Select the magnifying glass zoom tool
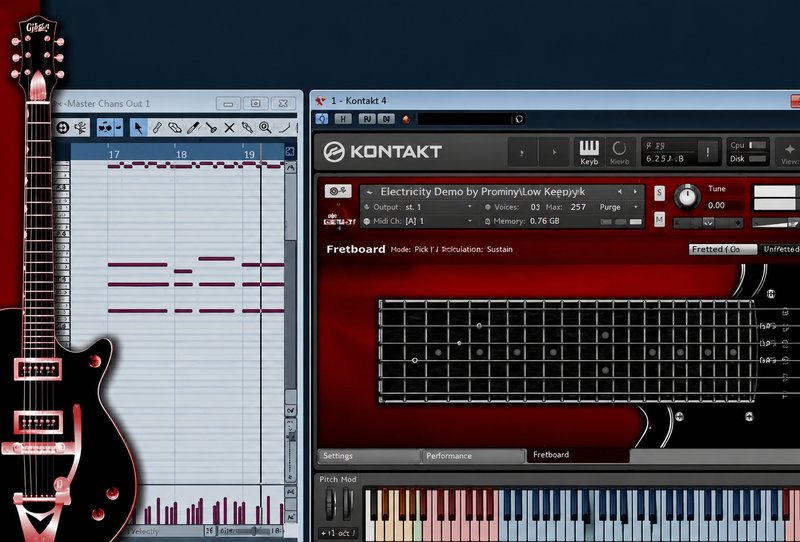Image resolution: width=800 pixels, height=542 pixels. [265, 128]
